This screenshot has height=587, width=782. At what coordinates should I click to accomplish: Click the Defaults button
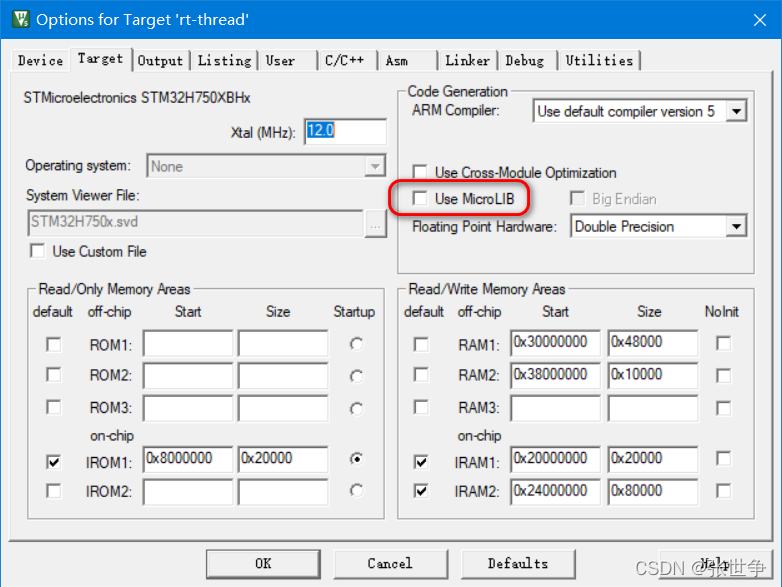click(x=518, y=564)
